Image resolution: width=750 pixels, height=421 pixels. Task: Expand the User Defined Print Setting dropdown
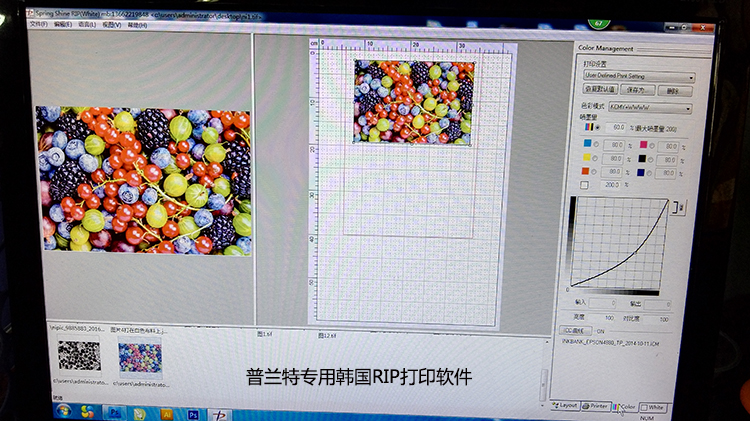[639, 76]
